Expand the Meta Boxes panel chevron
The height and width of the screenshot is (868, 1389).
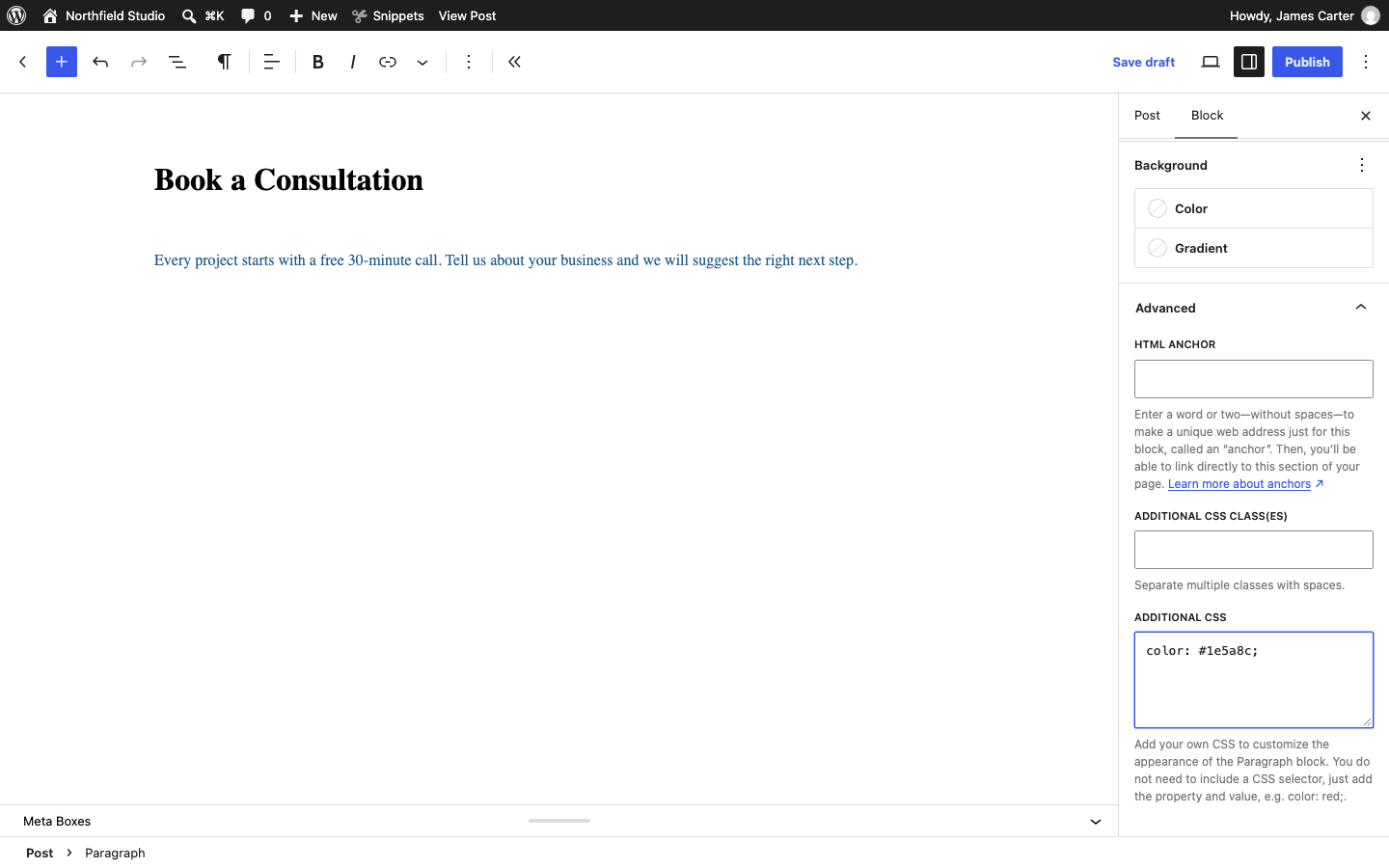click(x=1096, y=822)
